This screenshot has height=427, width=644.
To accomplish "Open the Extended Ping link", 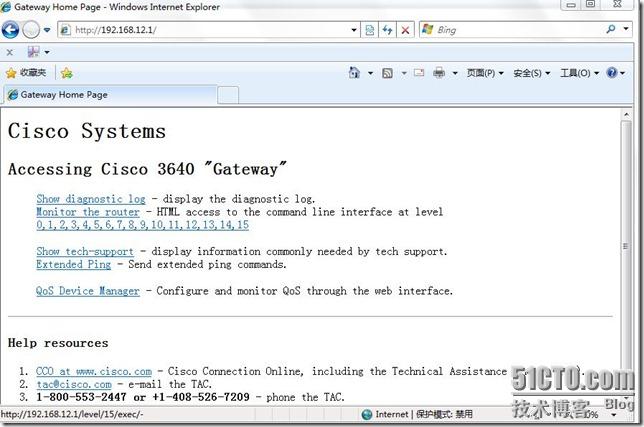I will click(74, 264).
